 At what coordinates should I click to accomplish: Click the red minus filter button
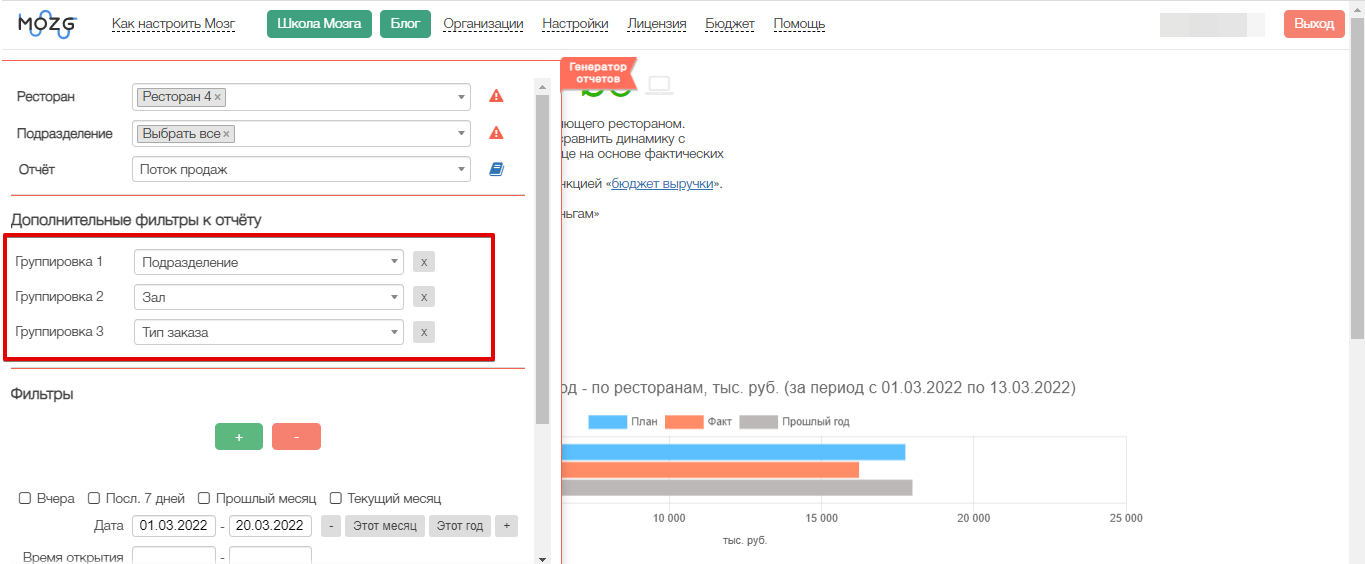pyautogui.click(x=296, y=437)
